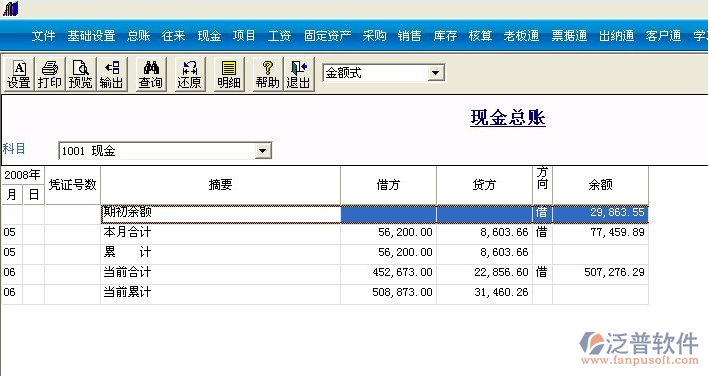Viewport: 709px width, 376px height.
Task: Expand the 金额式 format dropdown arrow
Action: [435, 73]
